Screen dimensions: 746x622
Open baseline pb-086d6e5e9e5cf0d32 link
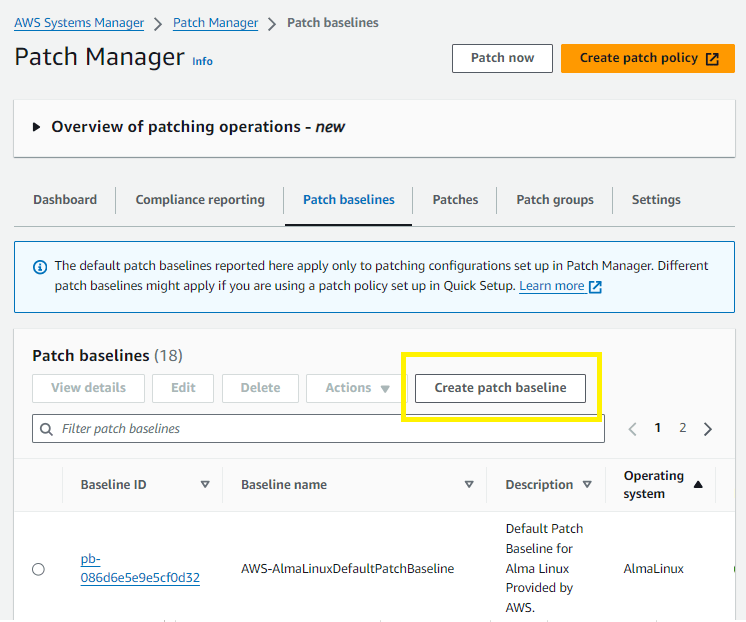click(140, 569)
